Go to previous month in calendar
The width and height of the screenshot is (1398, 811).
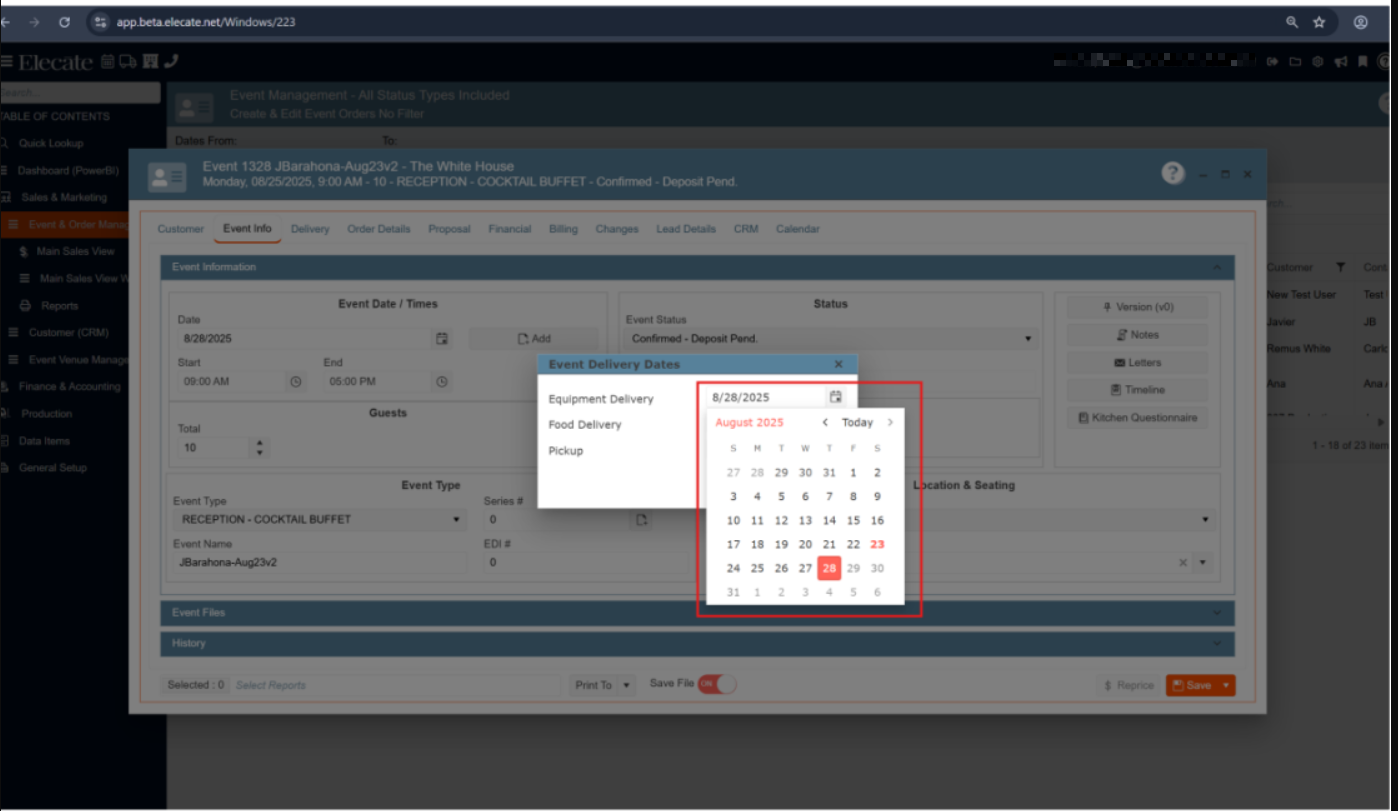click(x=825, y=422)
